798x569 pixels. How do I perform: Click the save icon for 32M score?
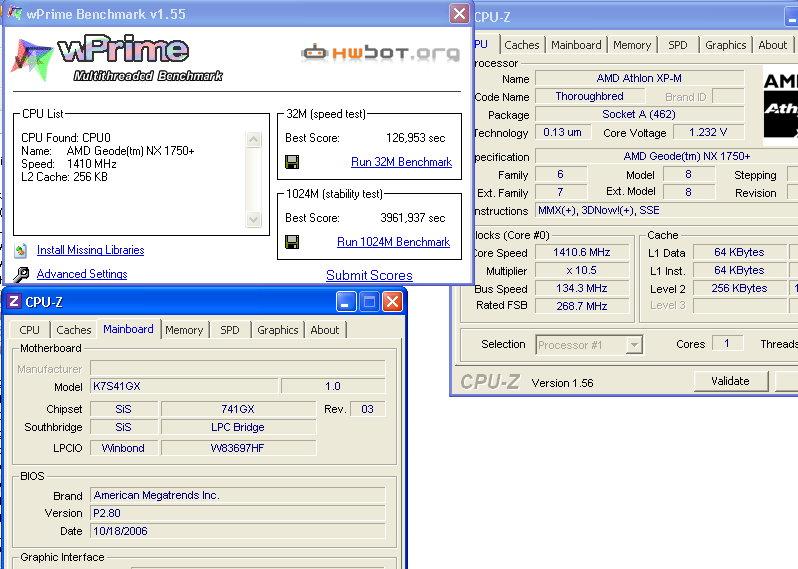click(292, 162)
